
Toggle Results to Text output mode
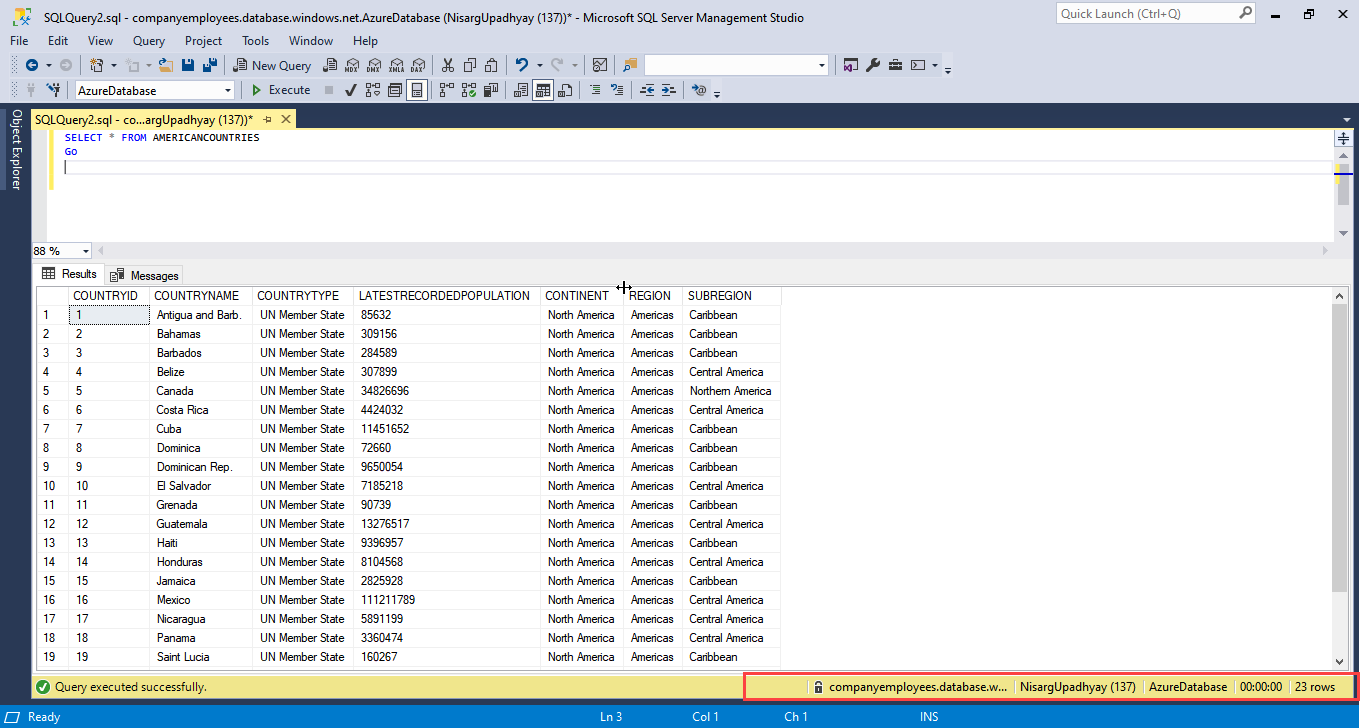[x=520, y=90]
